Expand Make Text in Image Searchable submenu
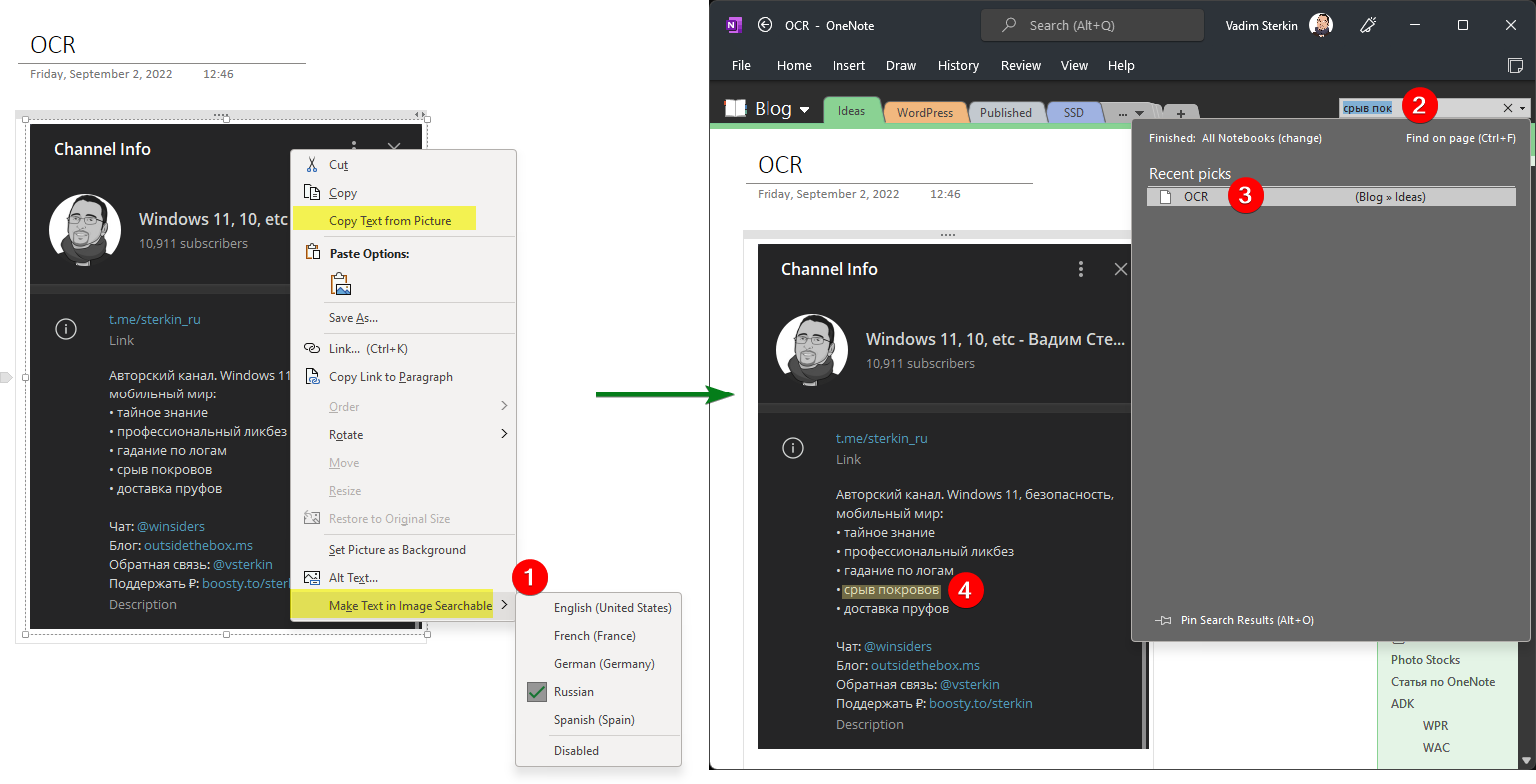Screen dimensions: 1536x784 click(403, 606)
